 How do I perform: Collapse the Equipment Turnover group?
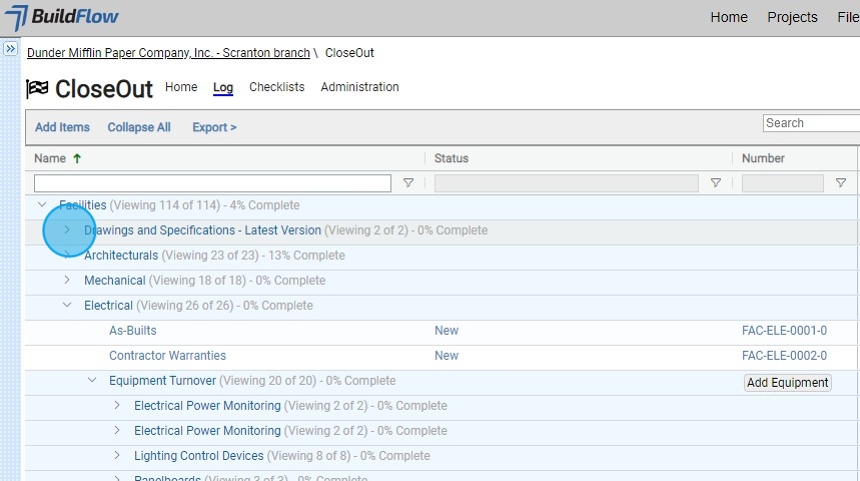92,380
